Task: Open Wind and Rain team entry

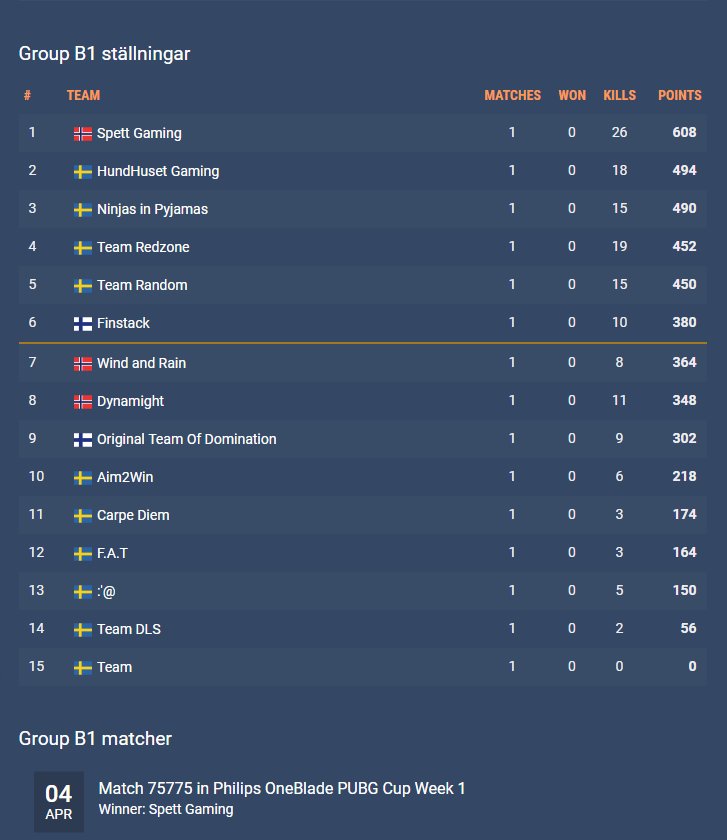Action: [141, 363]
